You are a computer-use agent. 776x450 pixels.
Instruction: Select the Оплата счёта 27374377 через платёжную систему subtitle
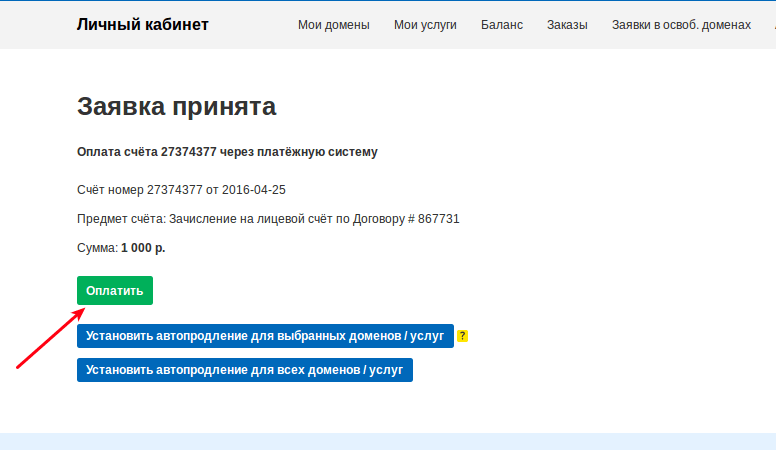click(x=227, y=152)
